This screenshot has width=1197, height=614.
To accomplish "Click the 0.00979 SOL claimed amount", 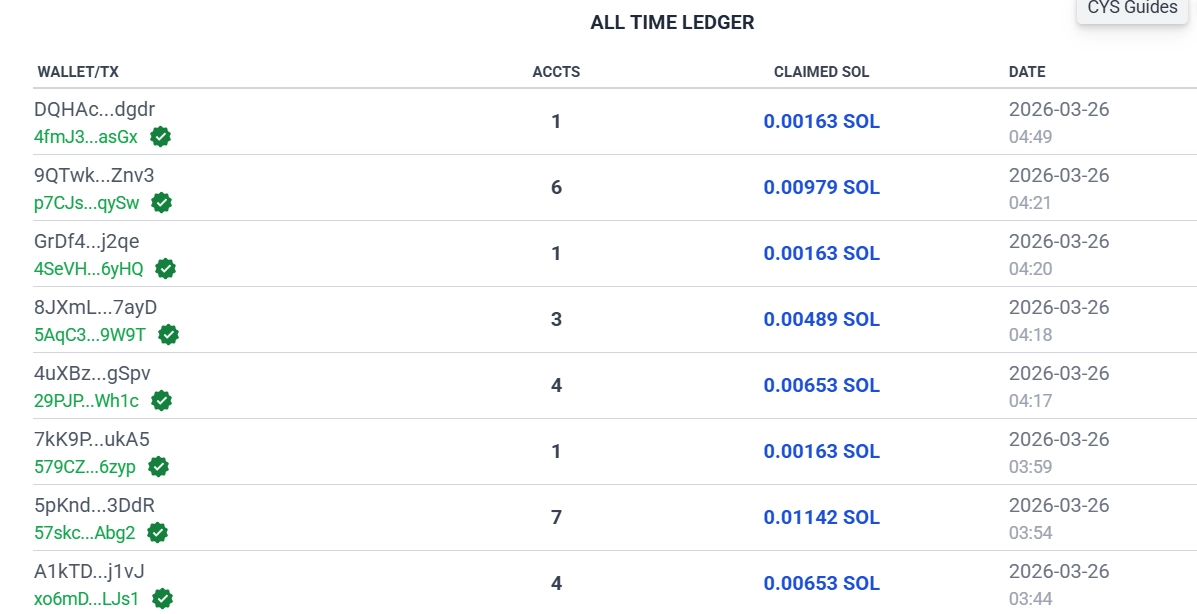I will pos(822,187).
